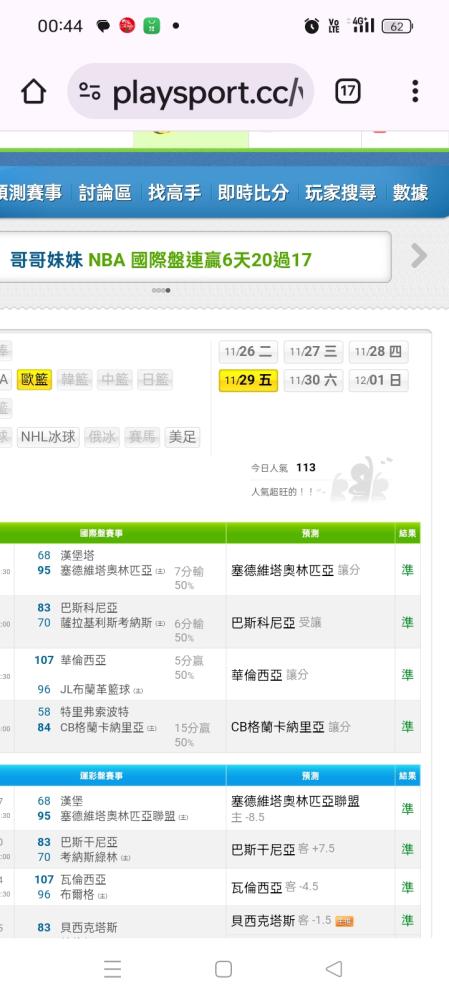
Task: Select the 歐籃 league tab
Action: coord(34,380)
